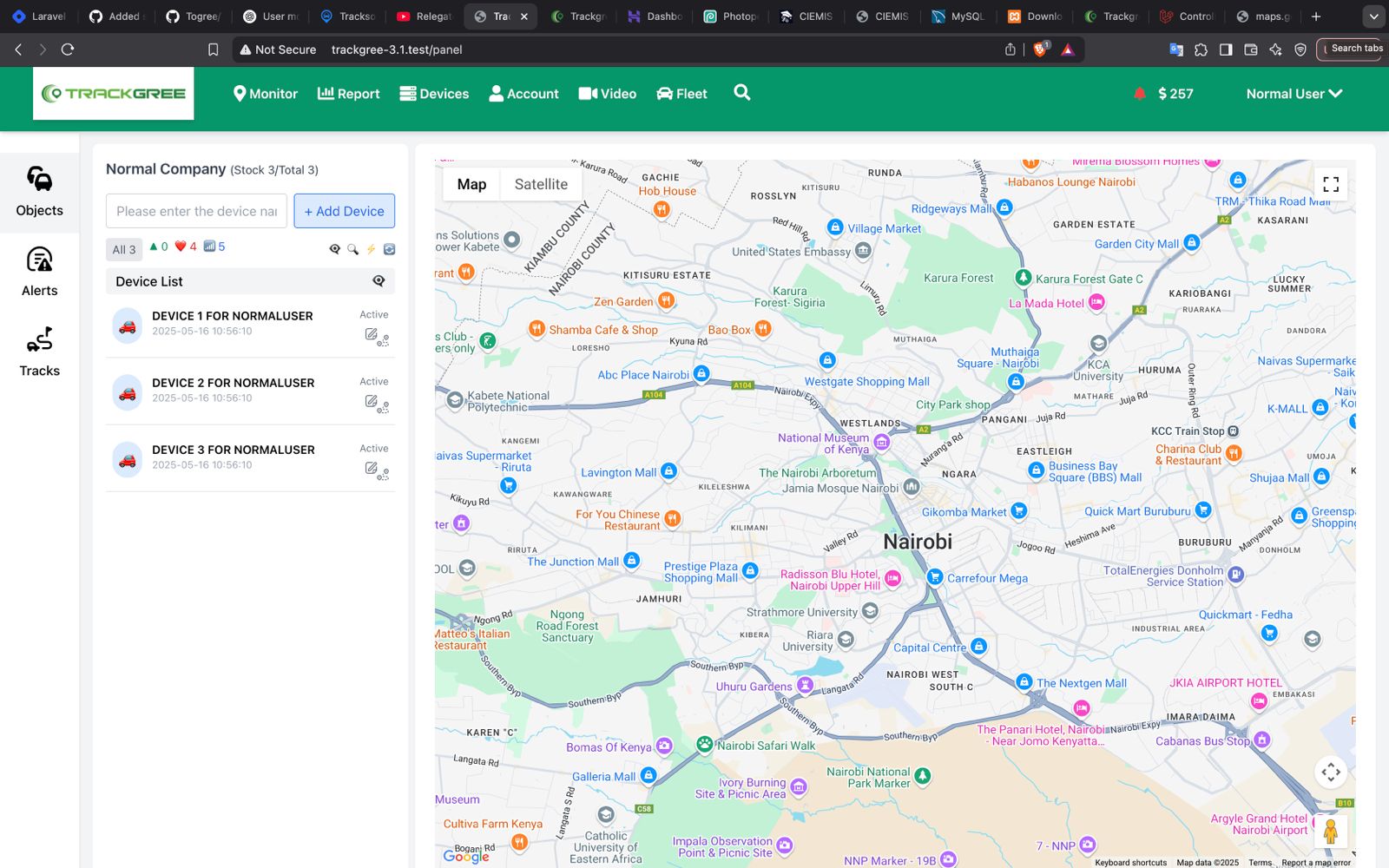
Task: Switch the map to Satellite view
Action: click(x=541, y=184)
